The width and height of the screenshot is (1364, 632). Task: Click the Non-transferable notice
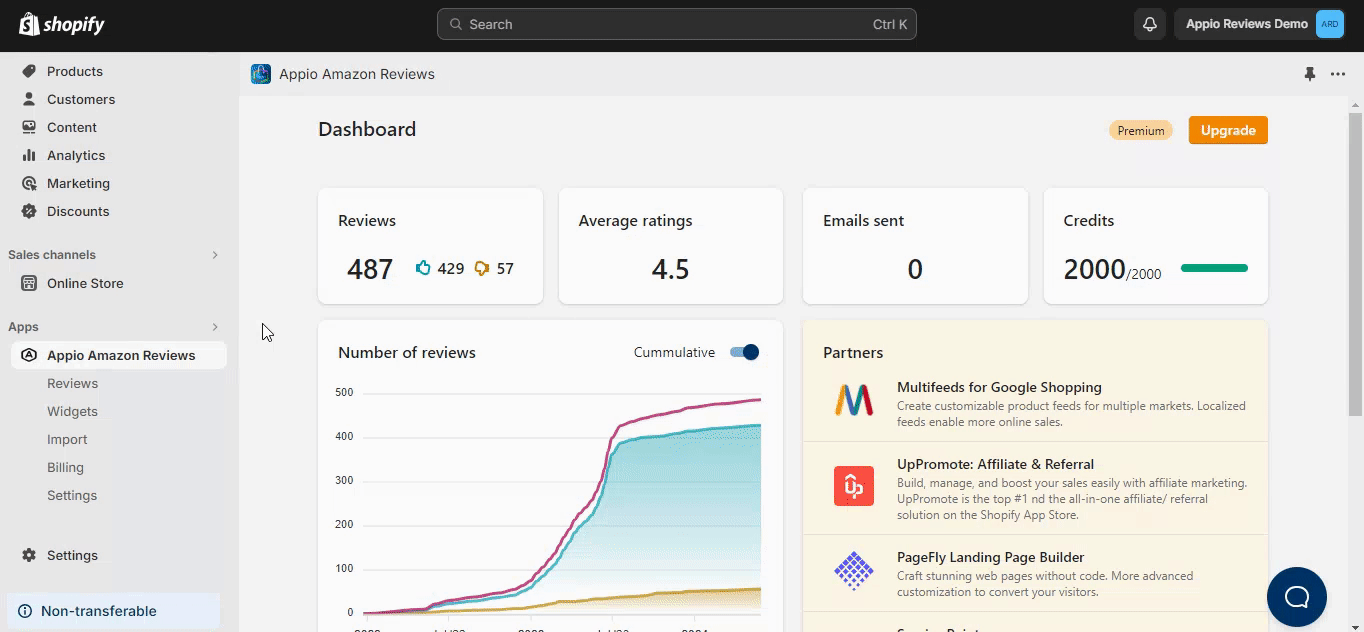(x=113, y=611)
